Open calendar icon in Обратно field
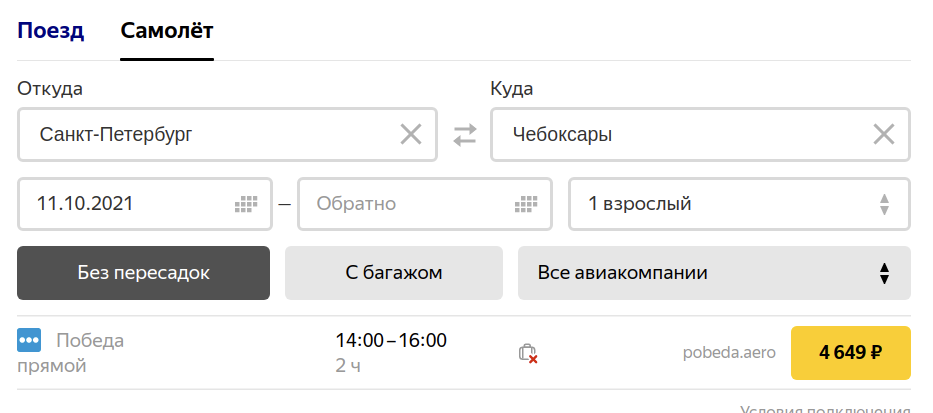This screenshot has width=933, height=413. click(x=526, y=204)
